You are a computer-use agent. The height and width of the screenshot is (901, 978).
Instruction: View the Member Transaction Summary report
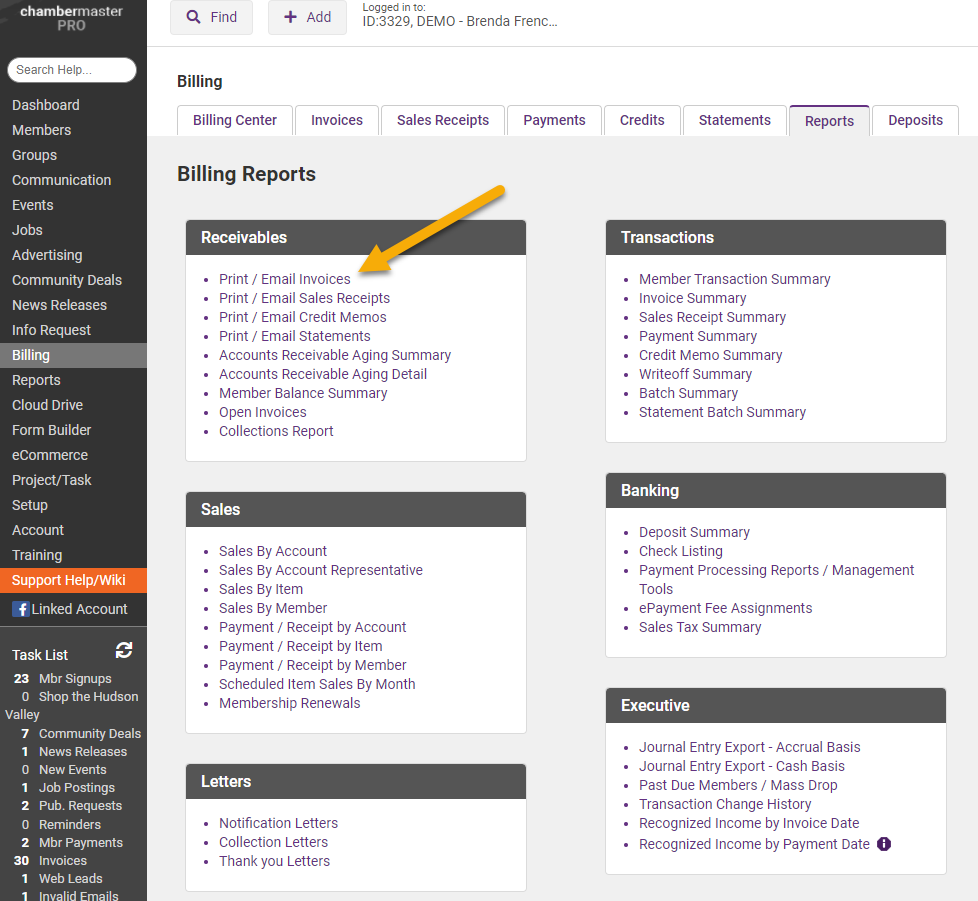coord(735,279)
